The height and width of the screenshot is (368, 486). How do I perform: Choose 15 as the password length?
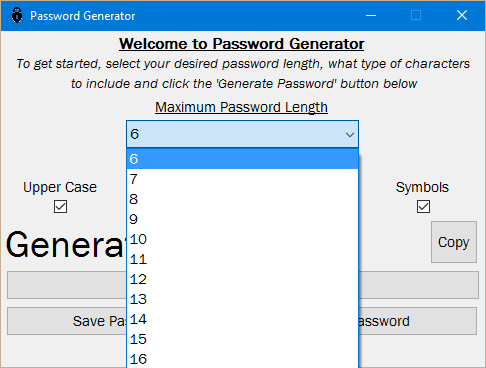[242, 339]
